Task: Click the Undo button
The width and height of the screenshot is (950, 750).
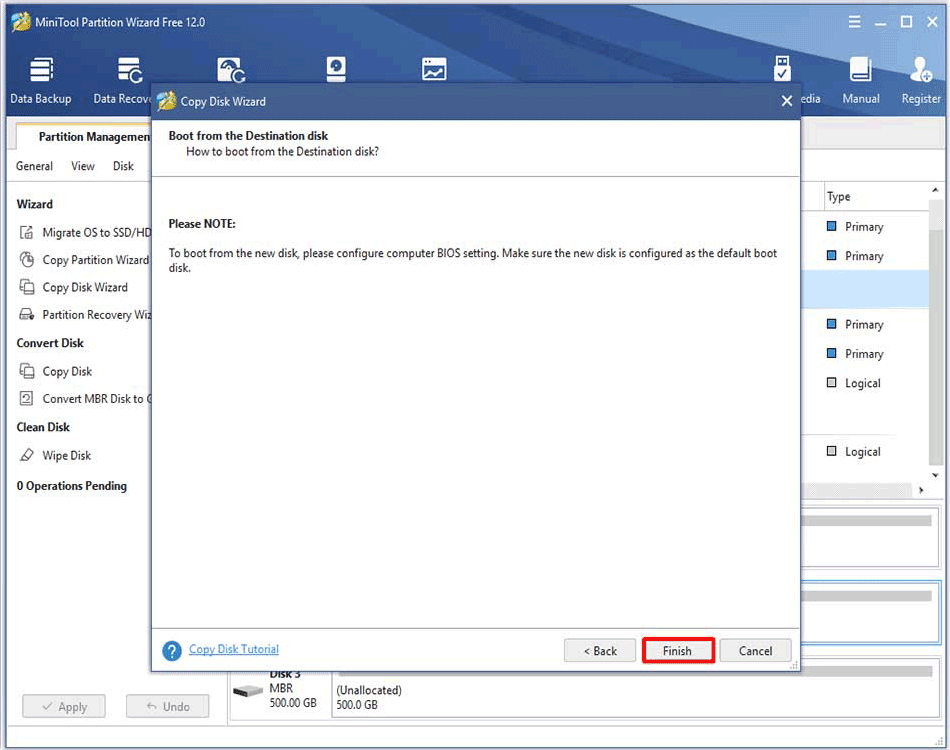Action: (x=168, y=706)
